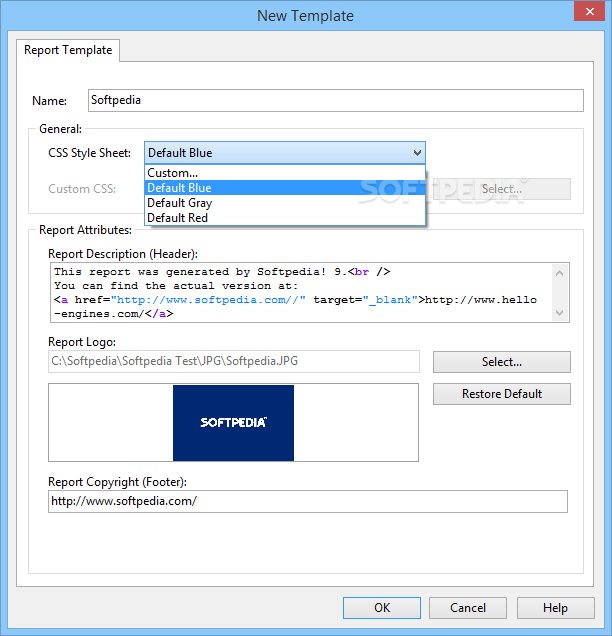
Task: Confirm the template with OK button
Action: coord(382,608)
